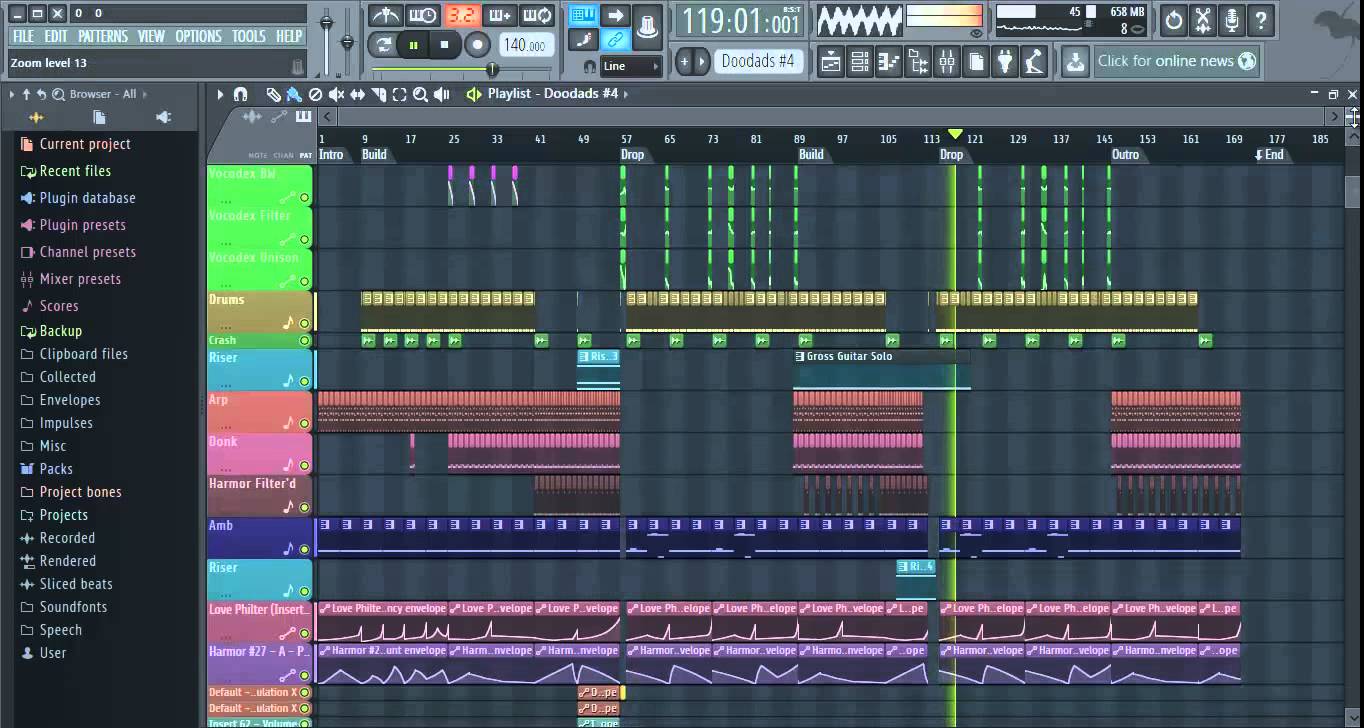The width and height of the screenshot is (1364, 728).
Task: Open the HELP menu
Action: tap(289, 36)
